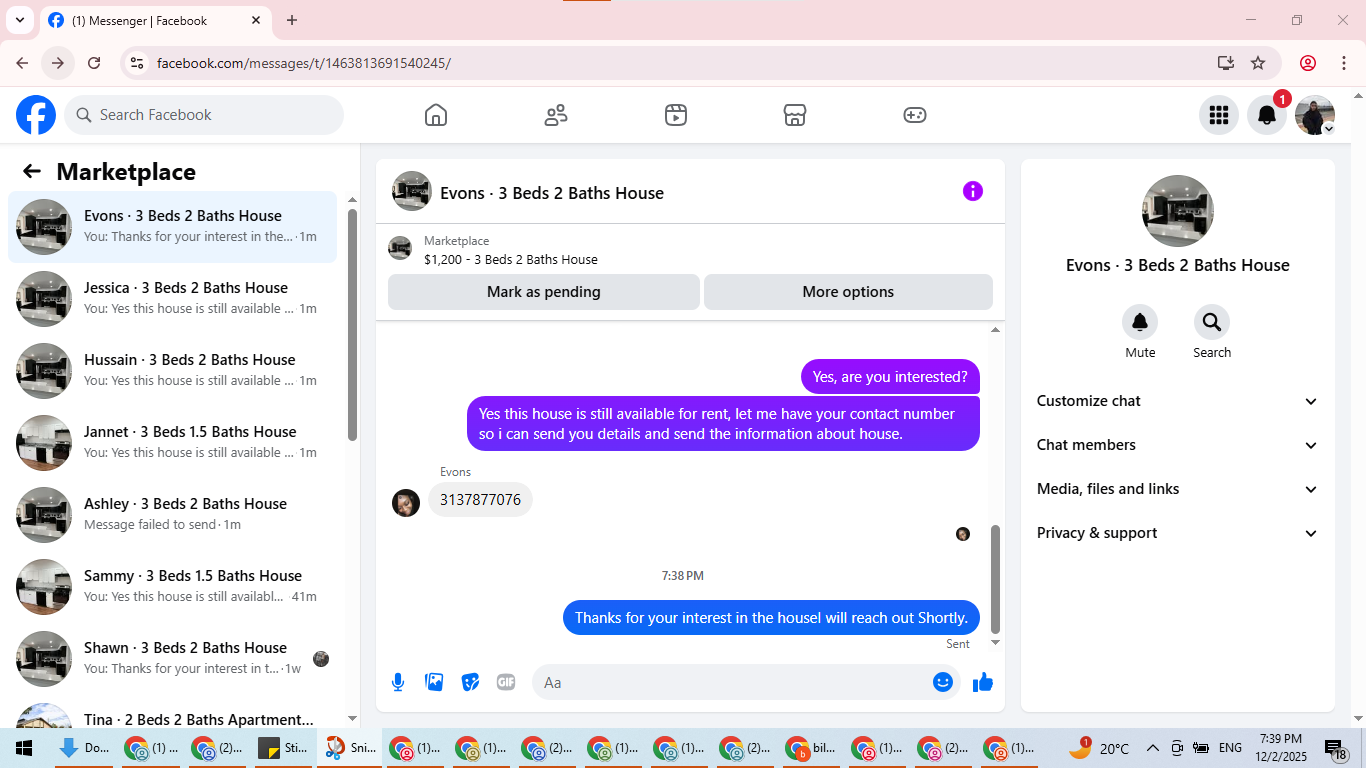Viewport: 1366px width, 768px height.
Task: Open the Jessica 3 Beds 2 Baths conversation
Action: 172,299
